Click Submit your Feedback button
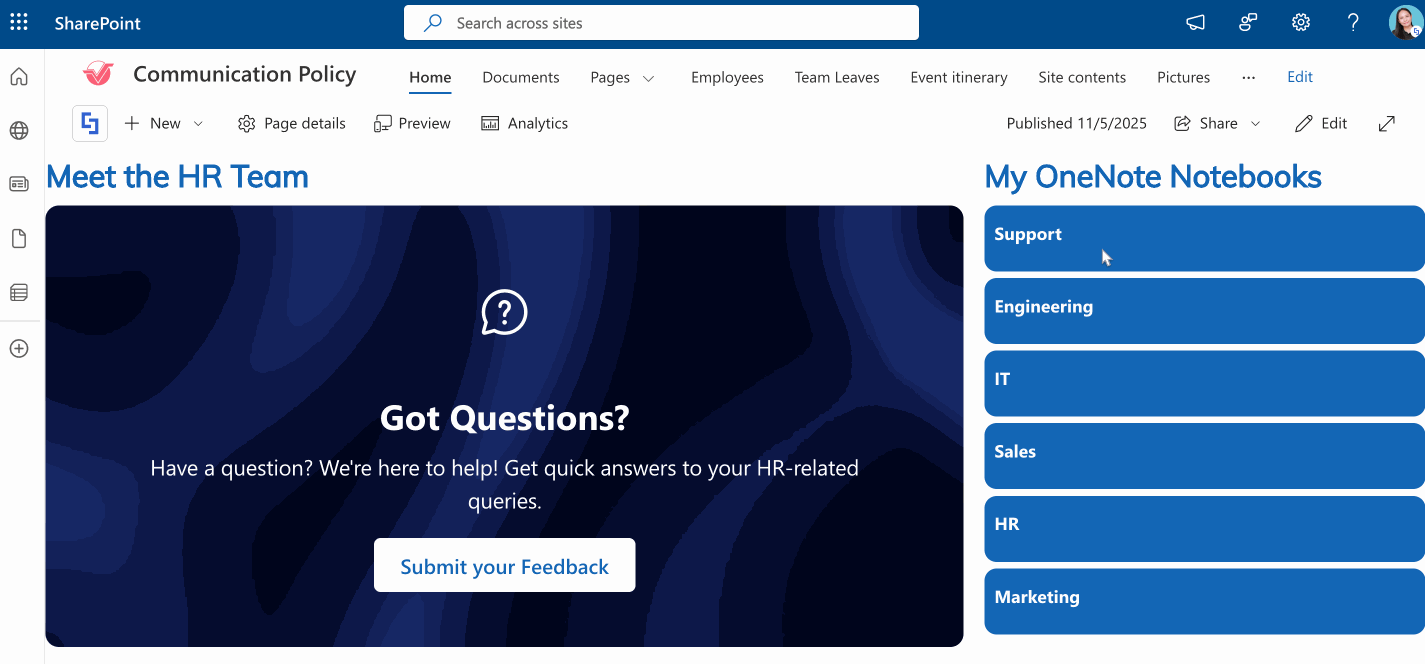The height and width of the screenshot is (664, 1425). pyautogui.click(x=504, y=566)
